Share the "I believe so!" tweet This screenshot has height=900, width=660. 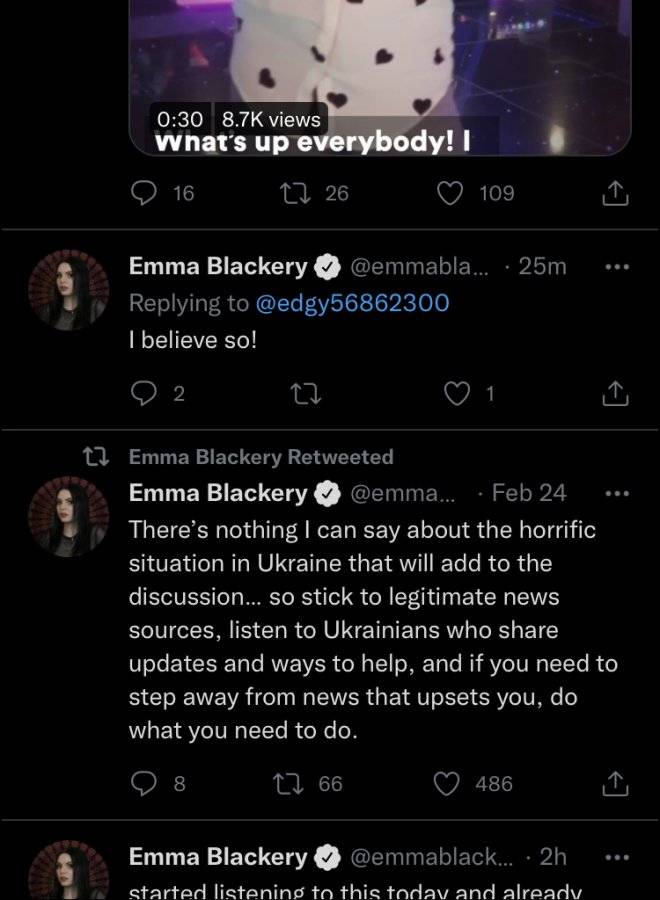tap(615, 394)
